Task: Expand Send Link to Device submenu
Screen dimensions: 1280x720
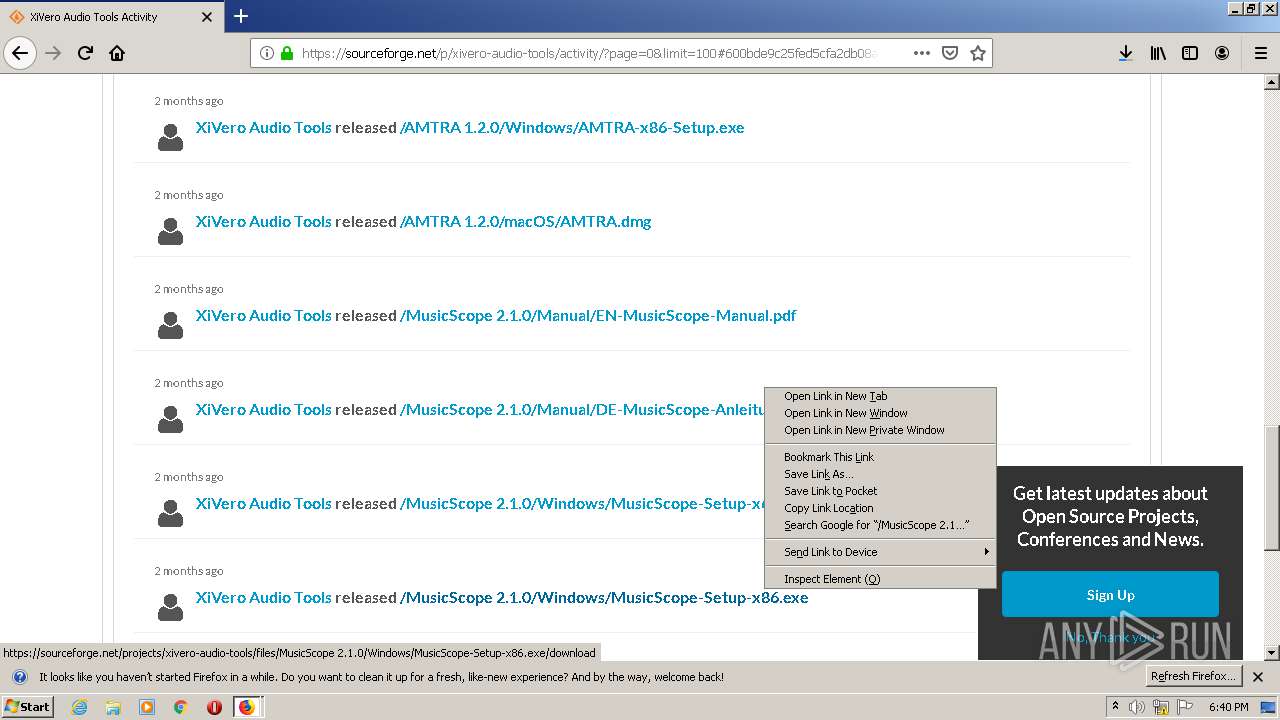Action: [x=880, y=552]
